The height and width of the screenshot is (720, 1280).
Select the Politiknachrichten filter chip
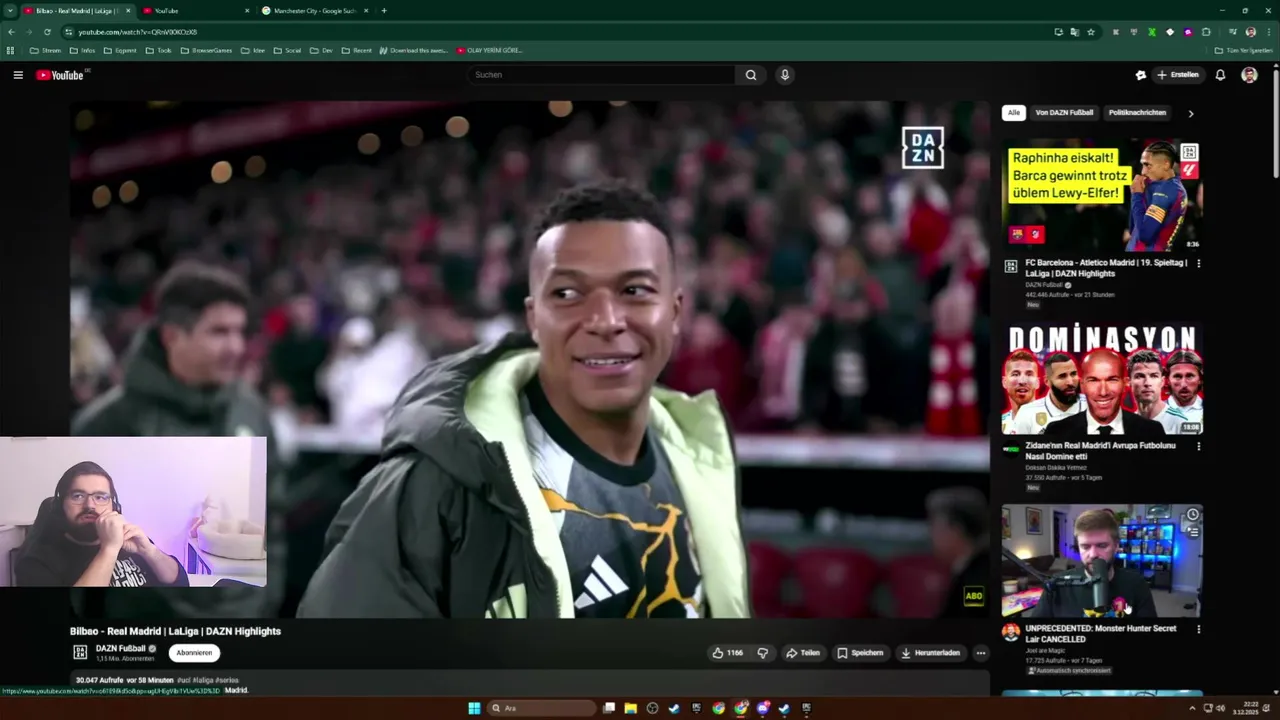tap(1137, 113)
